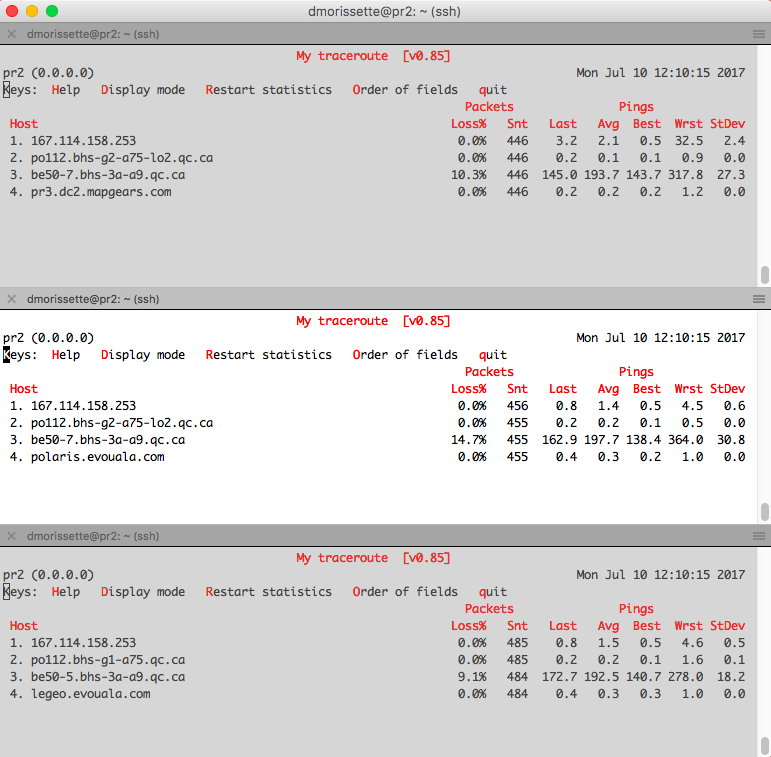Click Help in the top pane
This screenshot has height=757, width=771.
coord(66,90)
